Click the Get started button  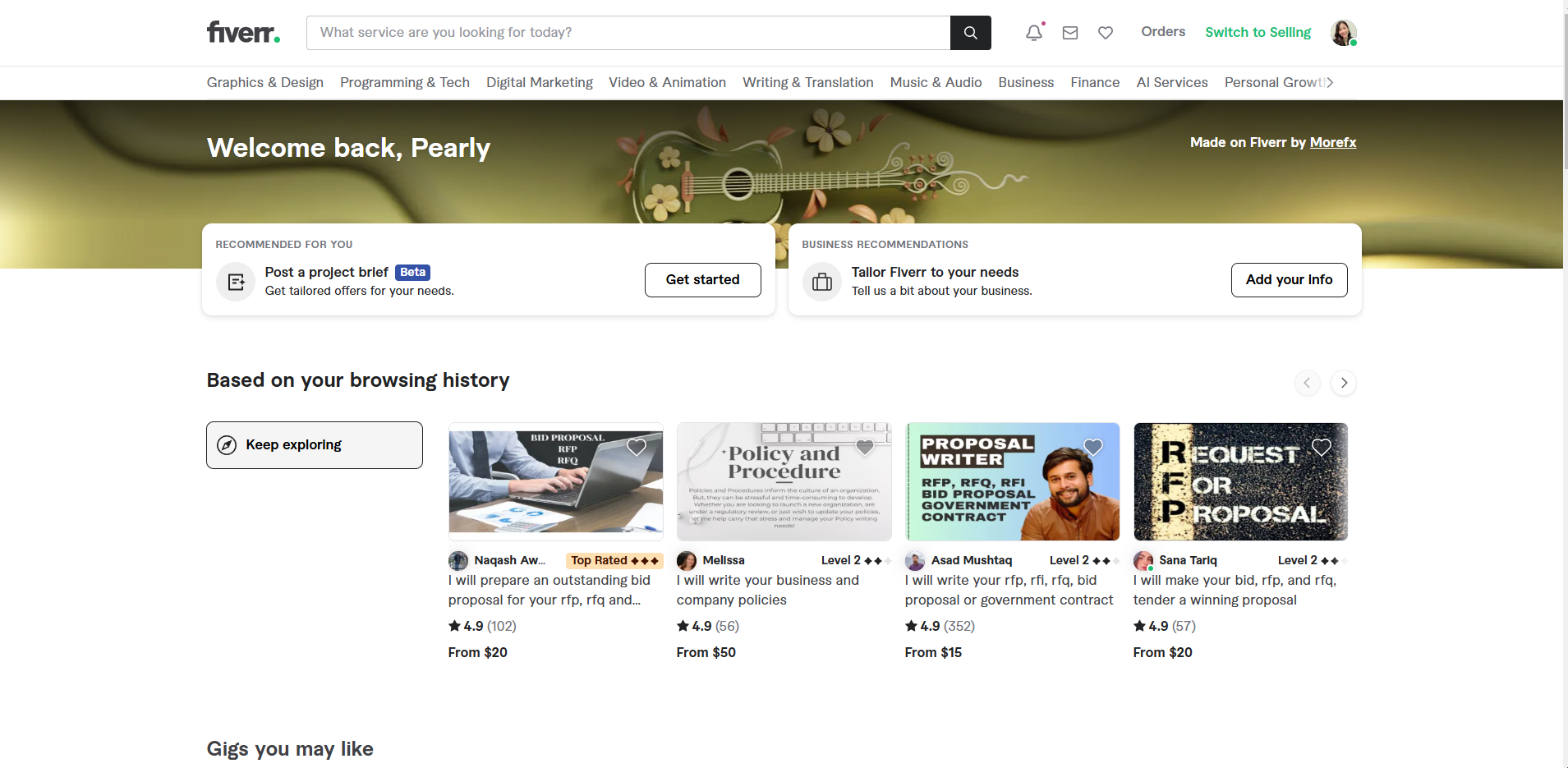click(702, 280)
